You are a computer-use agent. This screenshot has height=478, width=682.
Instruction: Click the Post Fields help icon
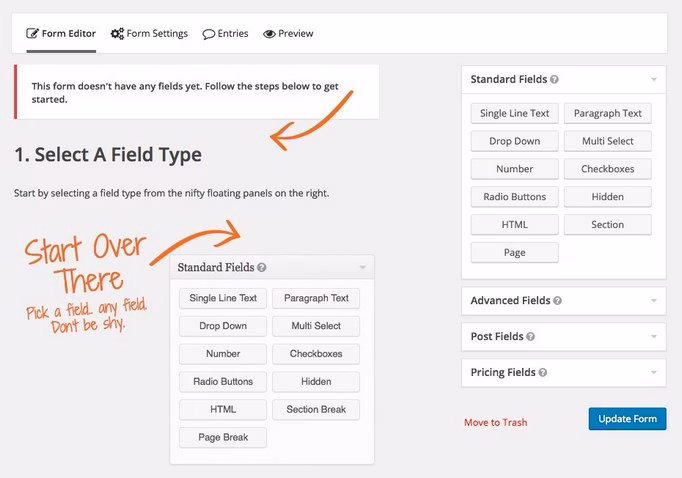[530, 337]
